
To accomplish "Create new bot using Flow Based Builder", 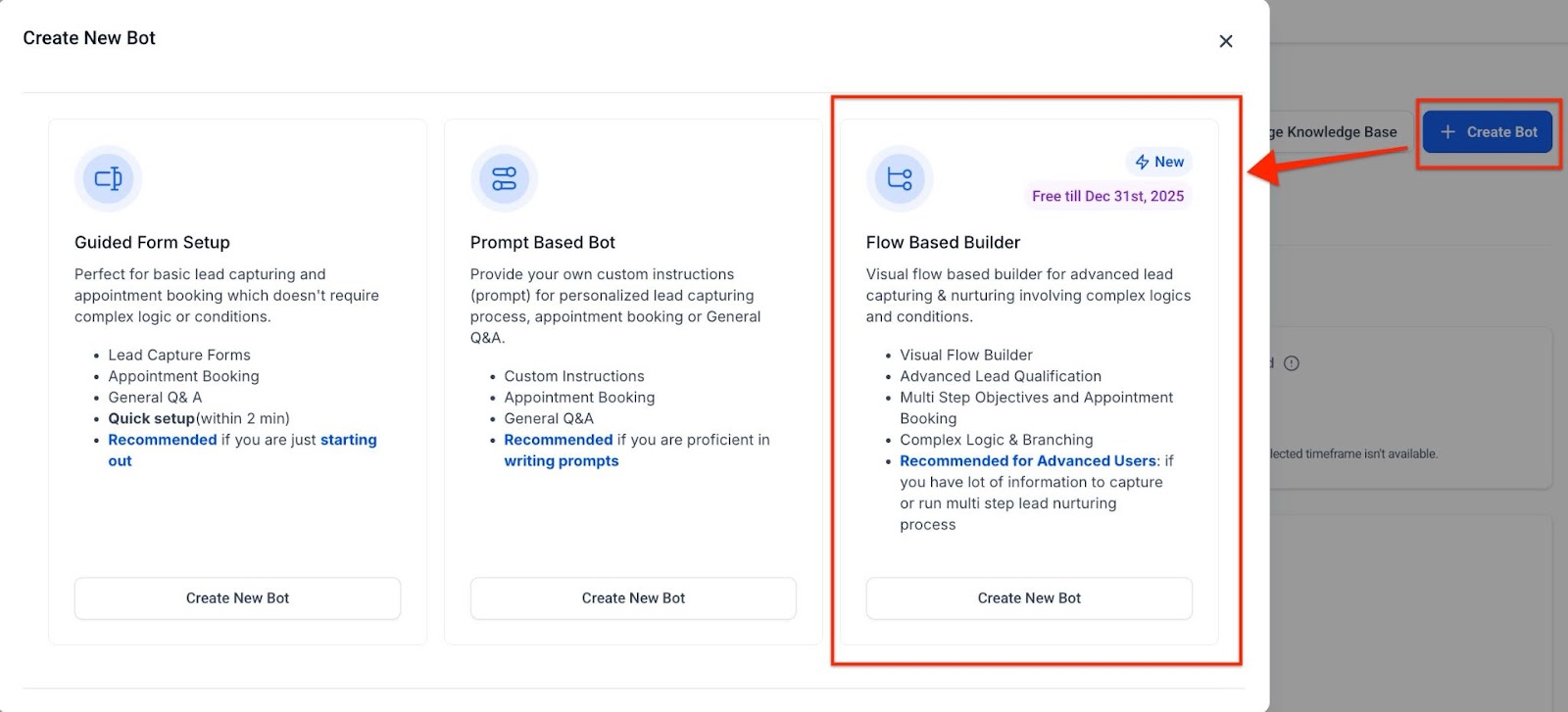I will (x=1029, y=598).
